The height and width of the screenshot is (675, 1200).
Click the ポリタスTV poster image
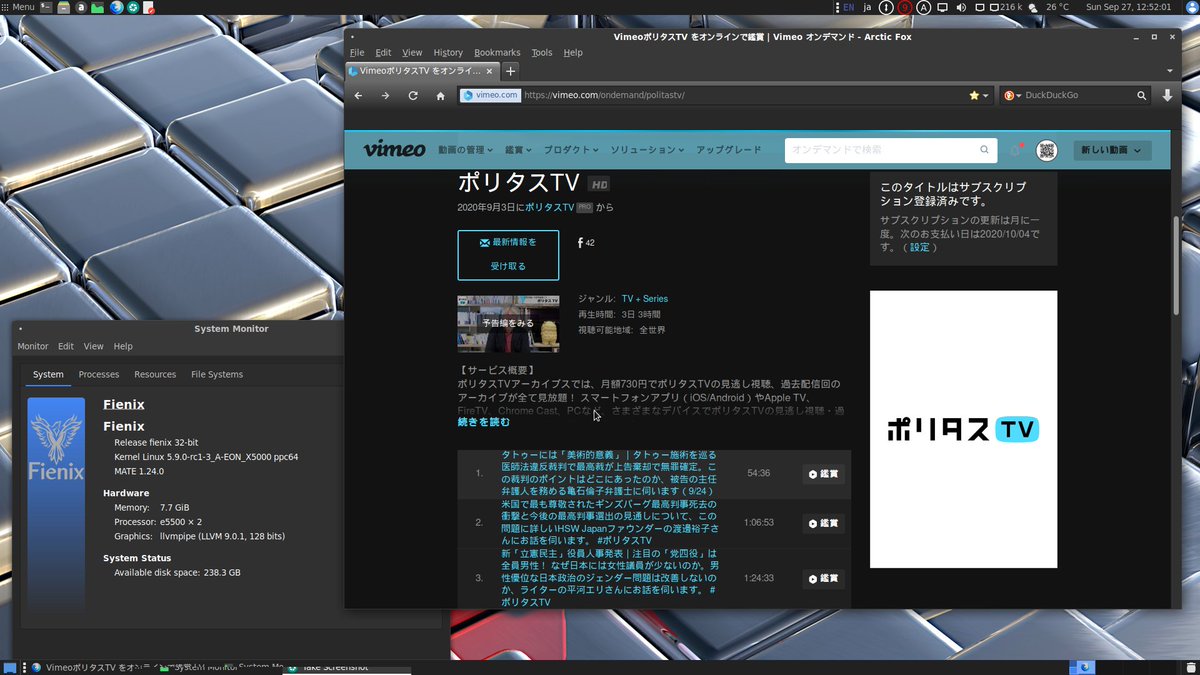point(963,429)
